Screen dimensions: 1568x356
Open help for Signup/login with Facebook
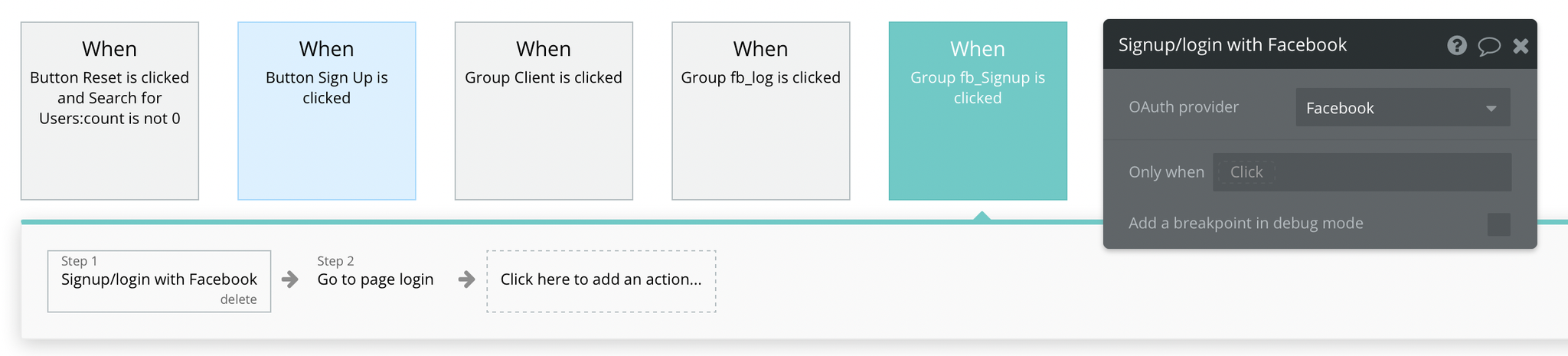click(1456, 45)
